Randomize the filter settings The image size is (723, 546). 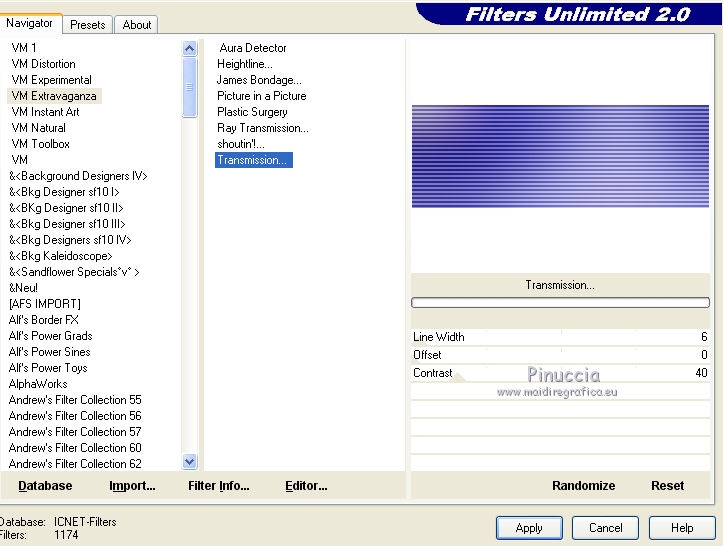coord(583,486)
